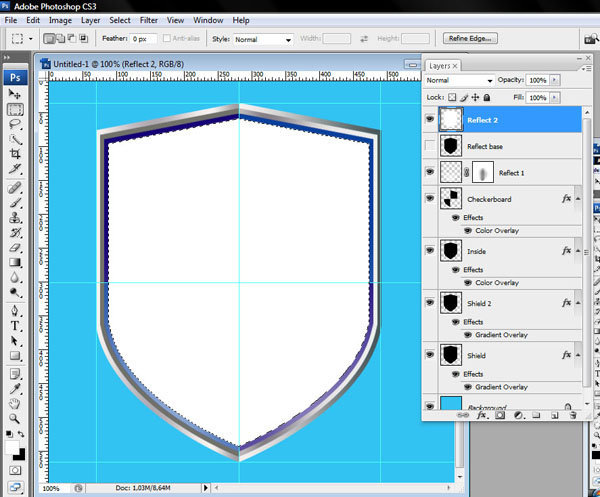Image resolution: width=600 pixels, height=497 pixels.
Task: Select the Rectangular Marquee tool in toolbox
Action: click(15, 110)
